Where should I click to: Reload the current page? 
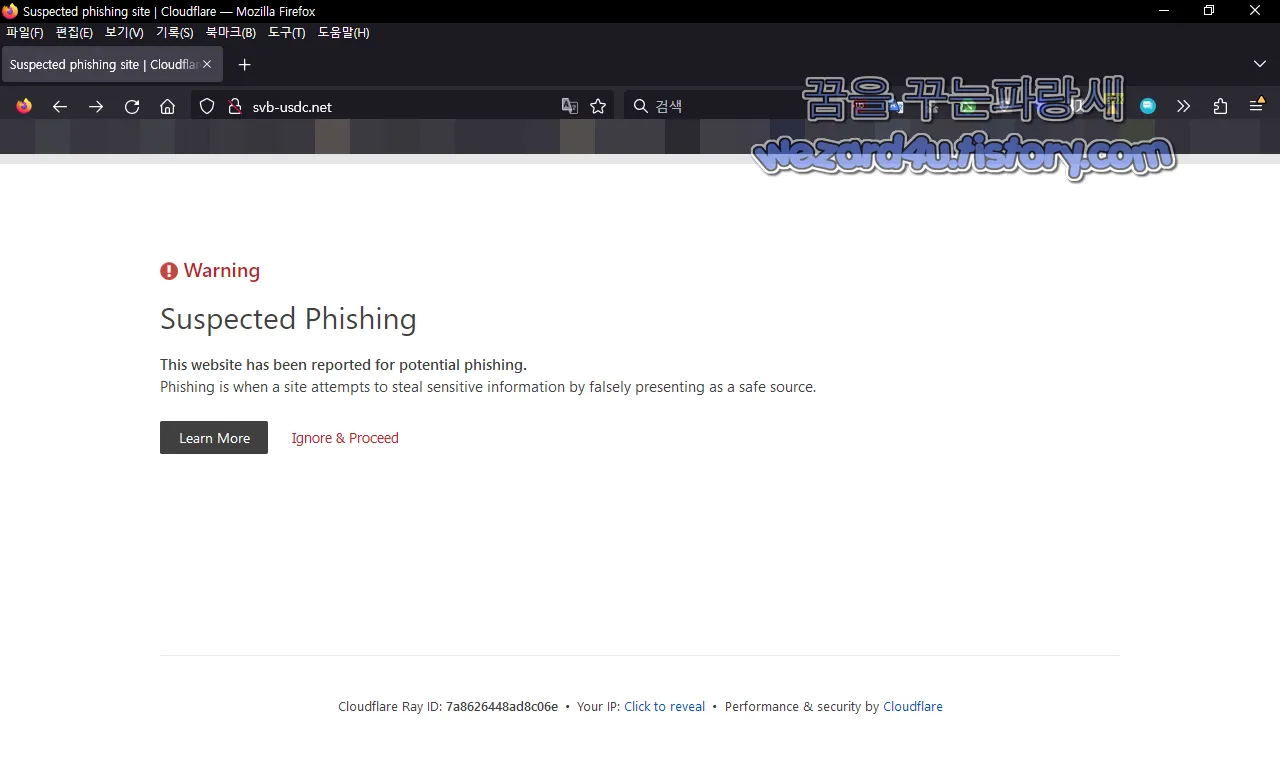coord(132,106)
